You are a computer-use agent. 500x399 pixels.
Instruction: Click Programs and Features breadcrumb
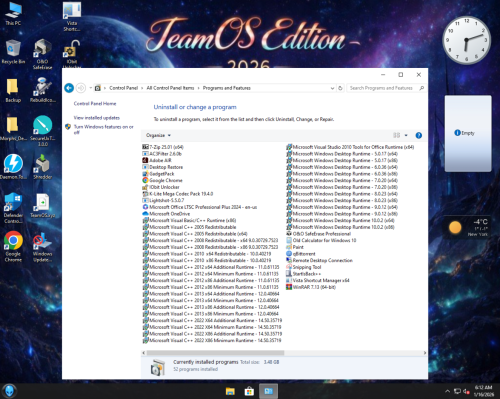pos(227,88)
